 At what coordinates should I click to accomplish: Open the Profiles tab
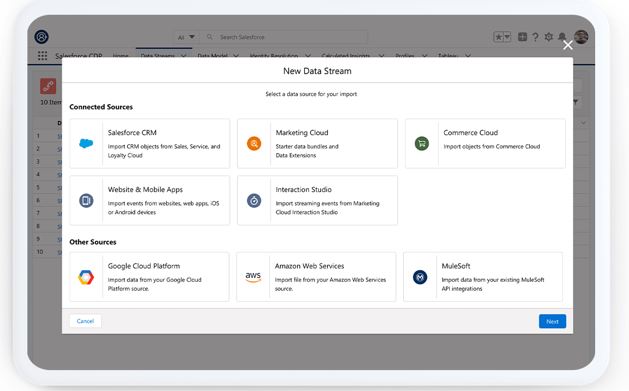tap(404, 55)
